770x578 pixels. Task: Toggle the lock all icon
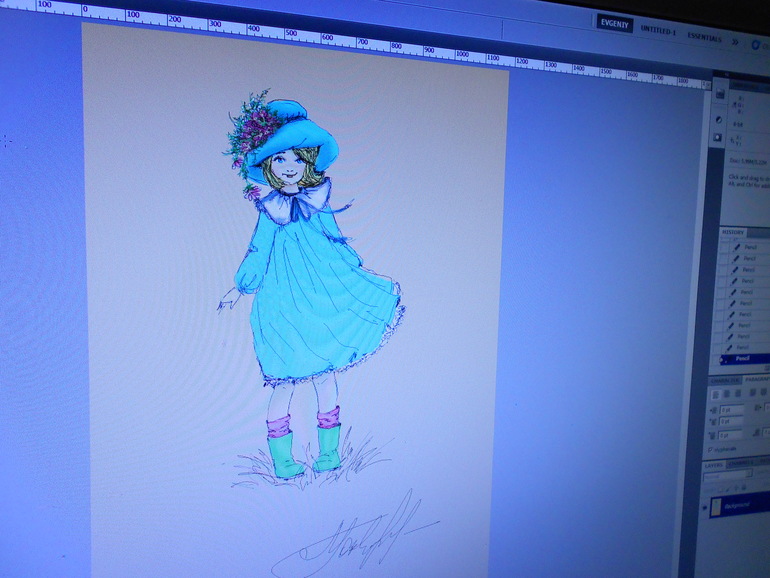(744, 488)
